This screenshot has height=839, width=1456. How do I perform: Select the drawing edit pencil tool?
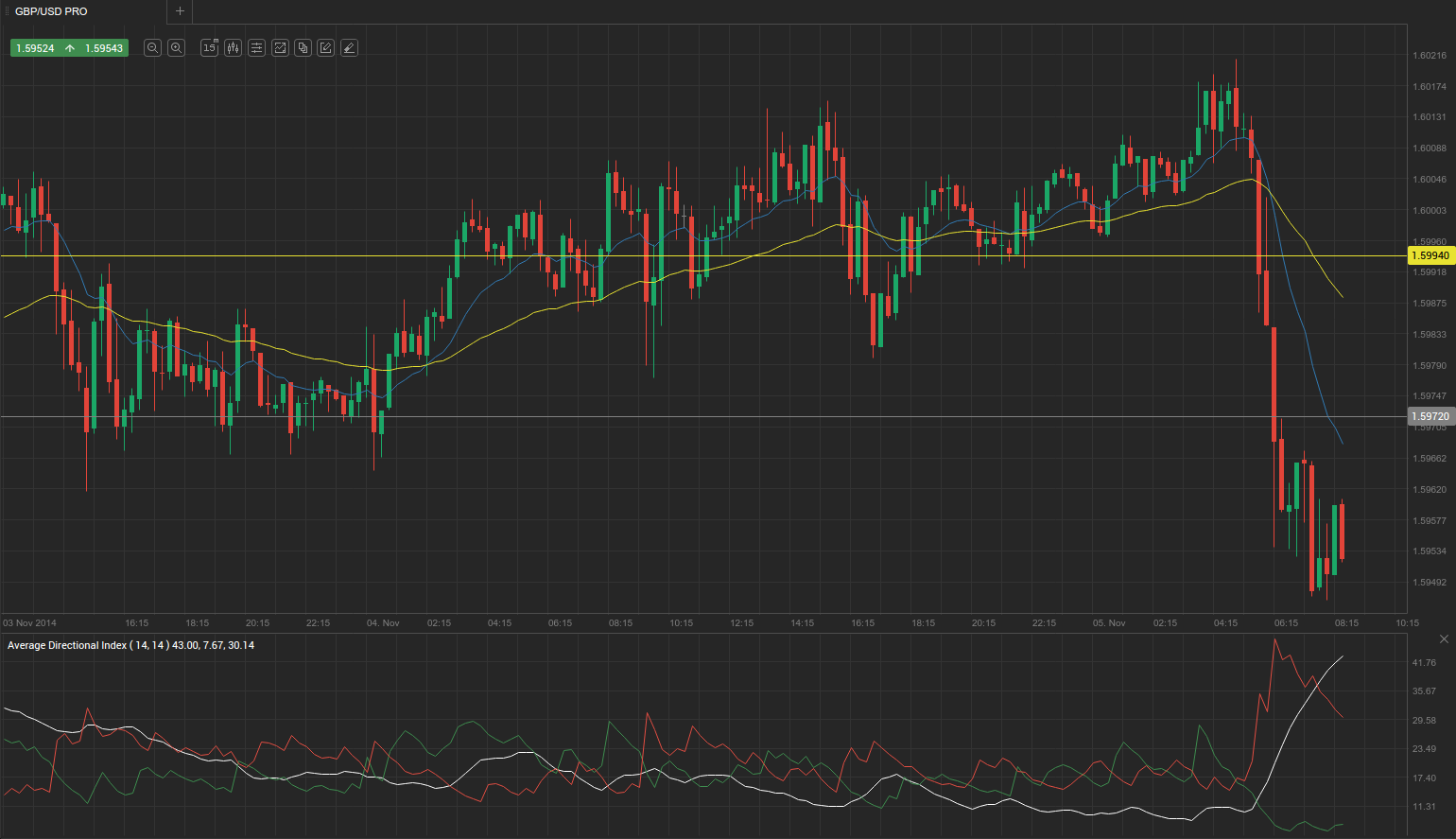tap(326, 48)
